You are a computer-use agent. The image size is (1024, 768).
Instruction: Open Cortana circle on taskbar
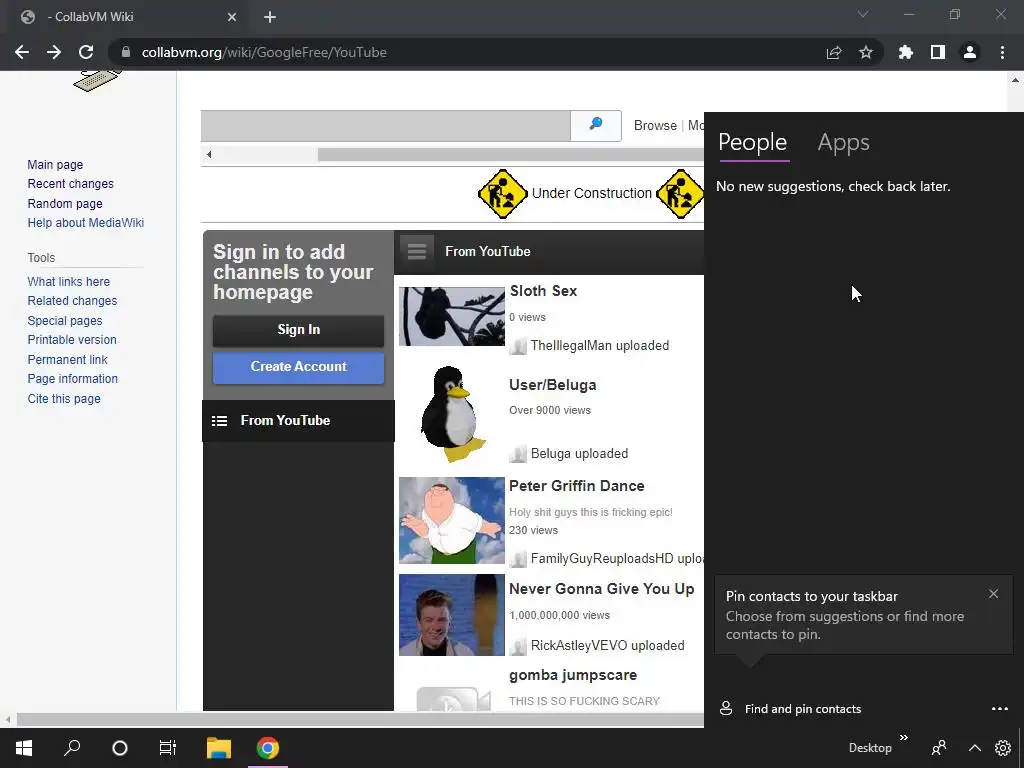(120, 748)
